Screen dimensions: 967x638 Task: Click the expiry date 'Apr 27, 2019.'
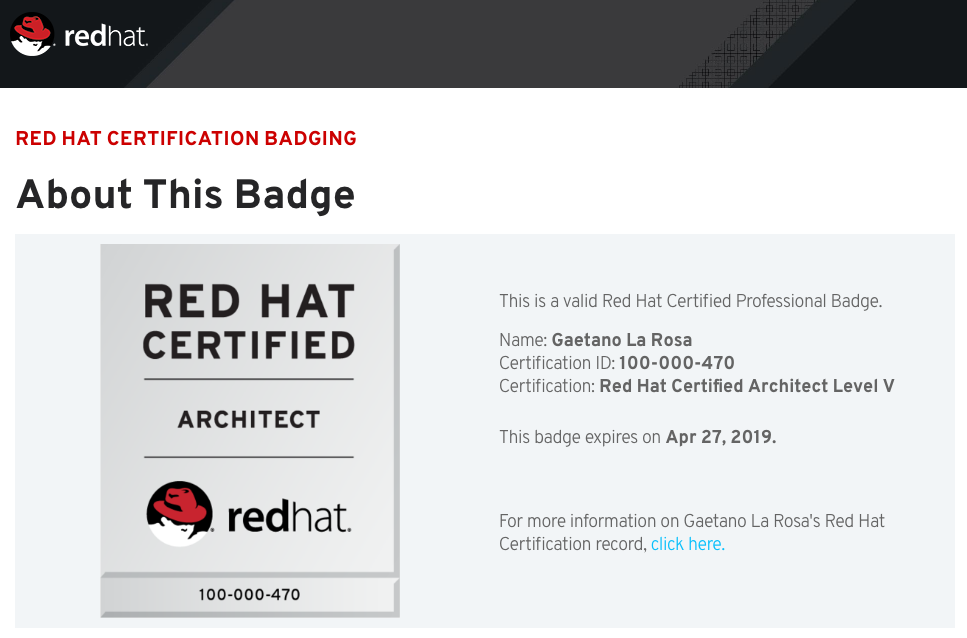point(721,436)
